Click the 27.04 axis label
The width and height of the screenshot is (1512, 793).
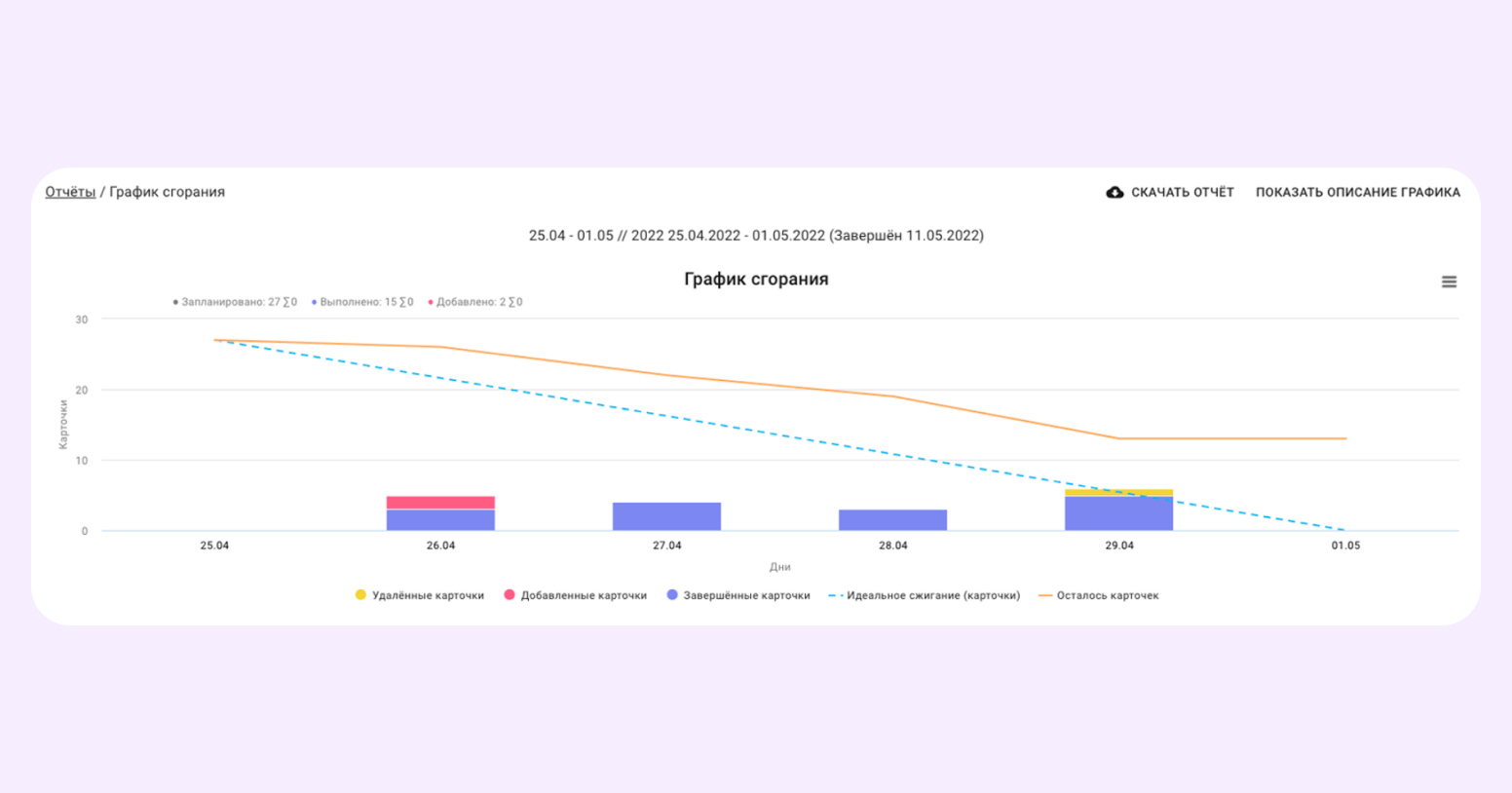pyautogui.click(x=666, y=546)
